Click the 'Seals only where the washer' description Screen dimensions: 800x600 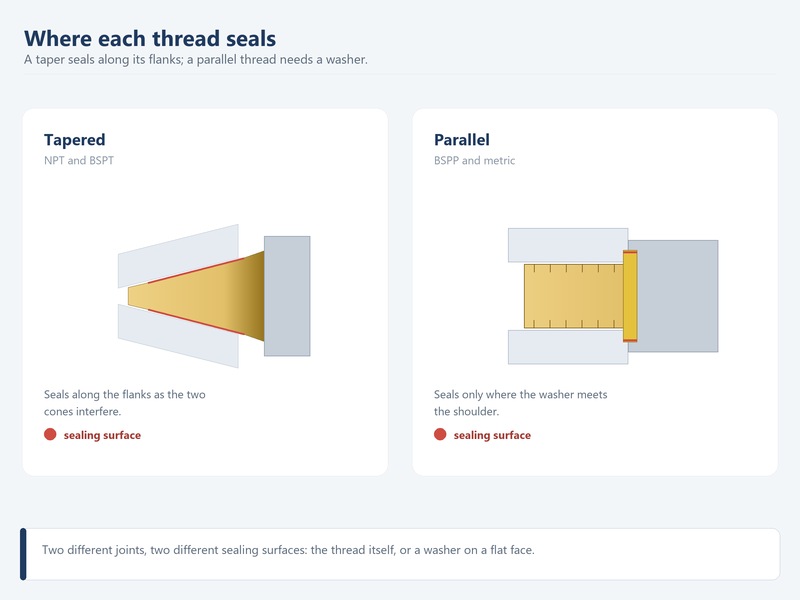pyautogui.click(x=520, y=403)
